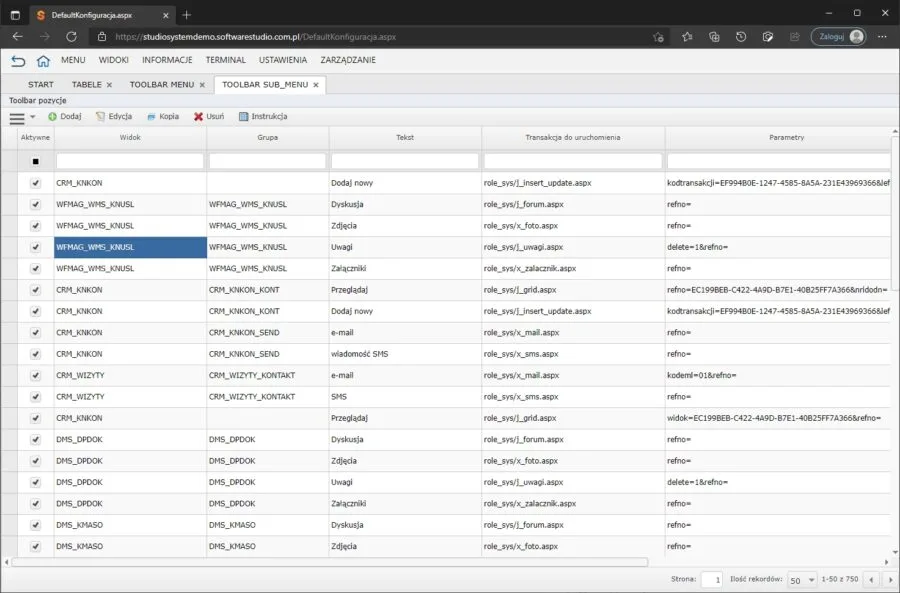This screenshot has height=593, width=900.
Task: Click the browser refresh icon
Action: (x=71, y=37)
